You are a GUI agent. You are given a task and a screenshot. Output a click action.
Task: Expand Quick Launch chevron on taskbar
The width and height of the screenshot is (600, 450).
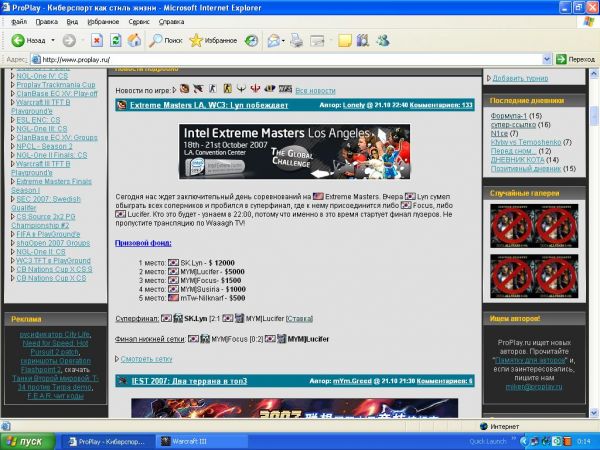click(513, 439)
